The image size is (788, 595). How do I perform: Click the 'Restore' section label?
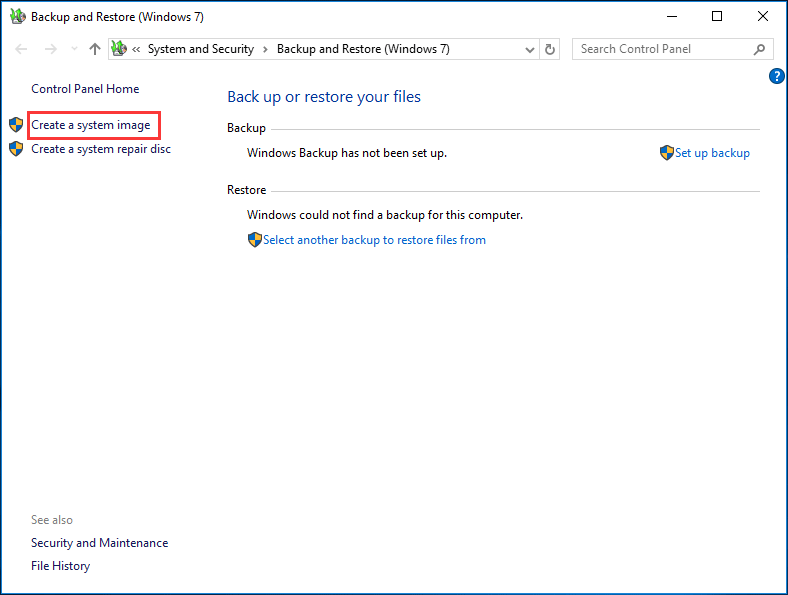pyautogui.click(x=246, y=190)
